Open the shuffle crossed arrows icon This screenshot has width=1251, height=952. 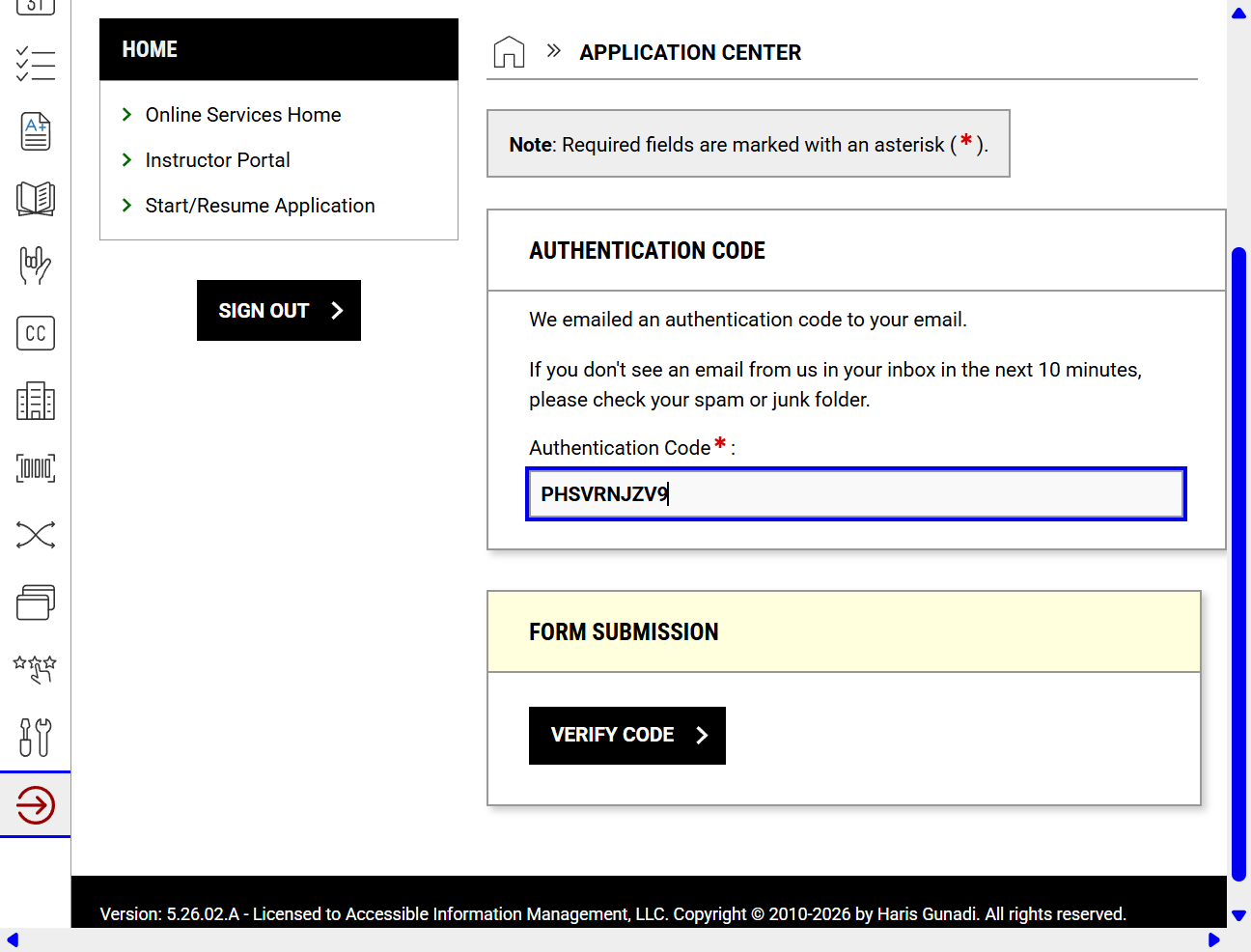pyautogui.click(x=36, y=535)
